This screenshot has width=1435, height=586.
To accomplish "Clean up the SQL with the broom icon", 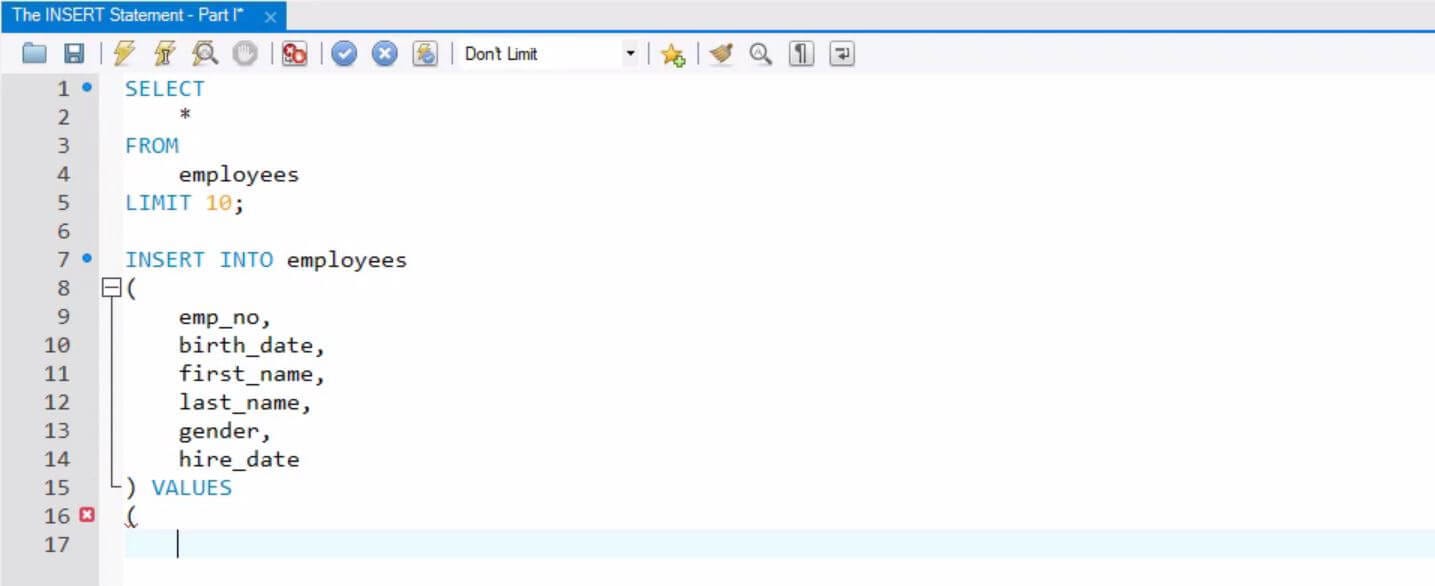I will (719, 53).
